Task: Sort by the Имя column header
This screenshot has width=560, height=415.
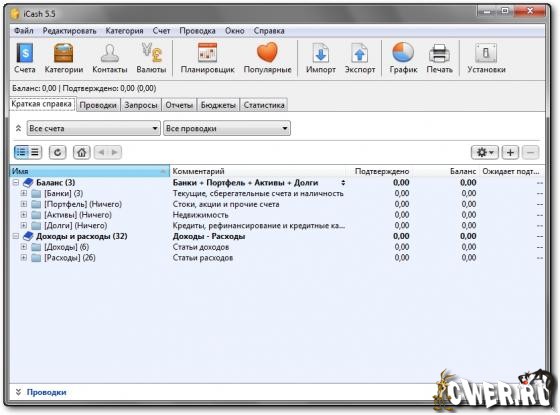Action: point(89,171)
